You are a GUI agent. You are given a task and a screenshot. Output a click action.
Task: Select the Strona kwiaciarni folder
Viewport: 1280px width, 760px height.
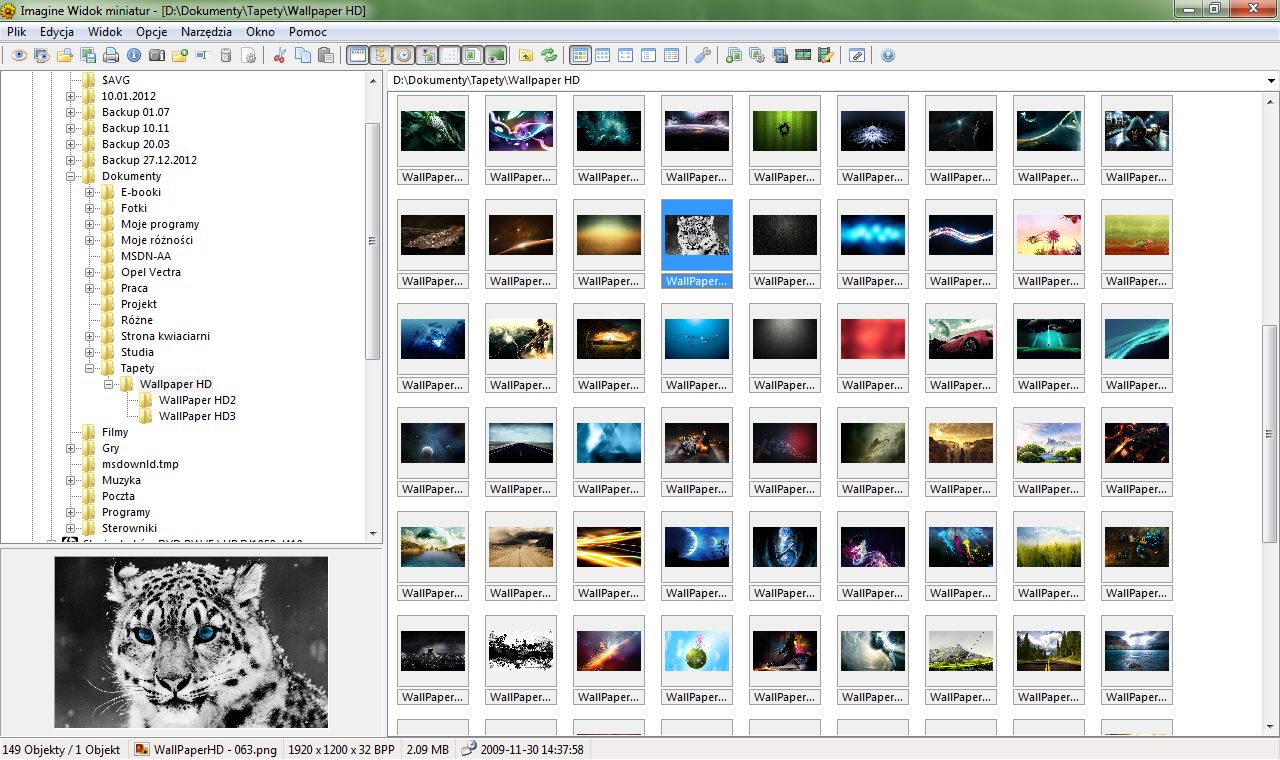[x=165, y=336]
